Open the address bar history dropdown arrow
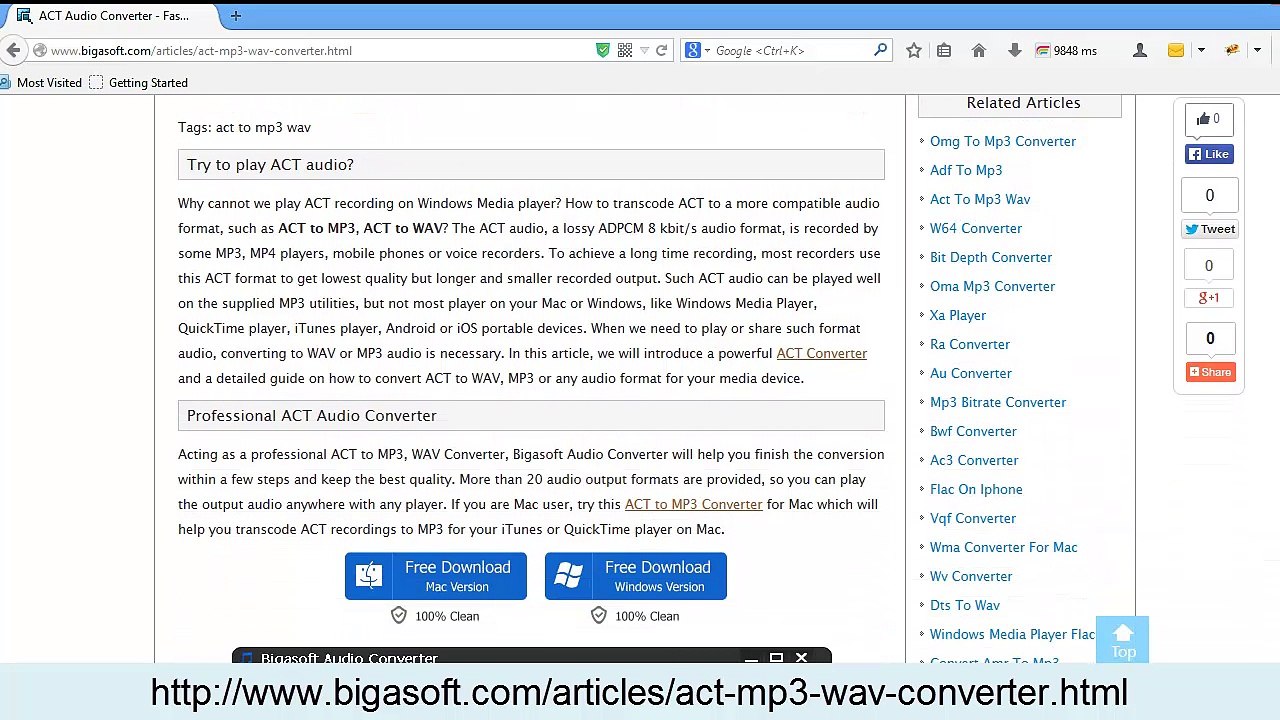 pos(644,50)
